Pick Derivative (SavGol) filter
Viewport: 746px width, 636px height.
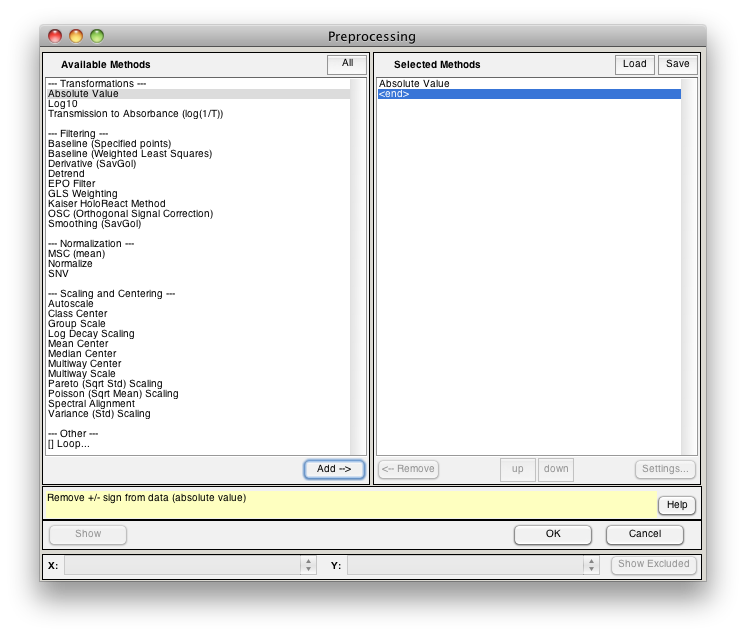point(92,164)
